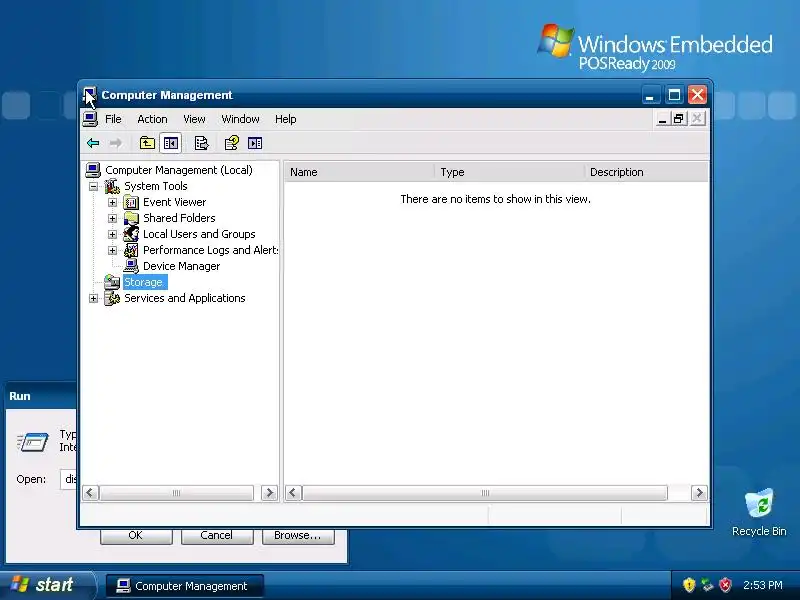
Task: Click the Type column header
Action: coord(509,172)
